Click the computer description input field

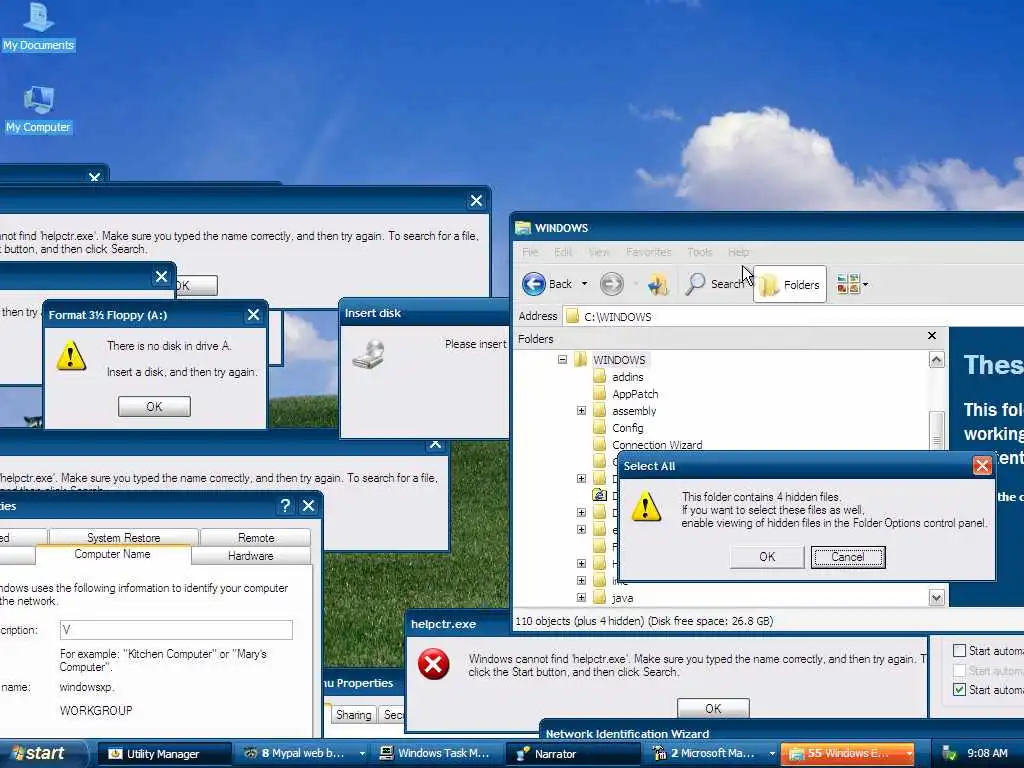click(176, 630)
